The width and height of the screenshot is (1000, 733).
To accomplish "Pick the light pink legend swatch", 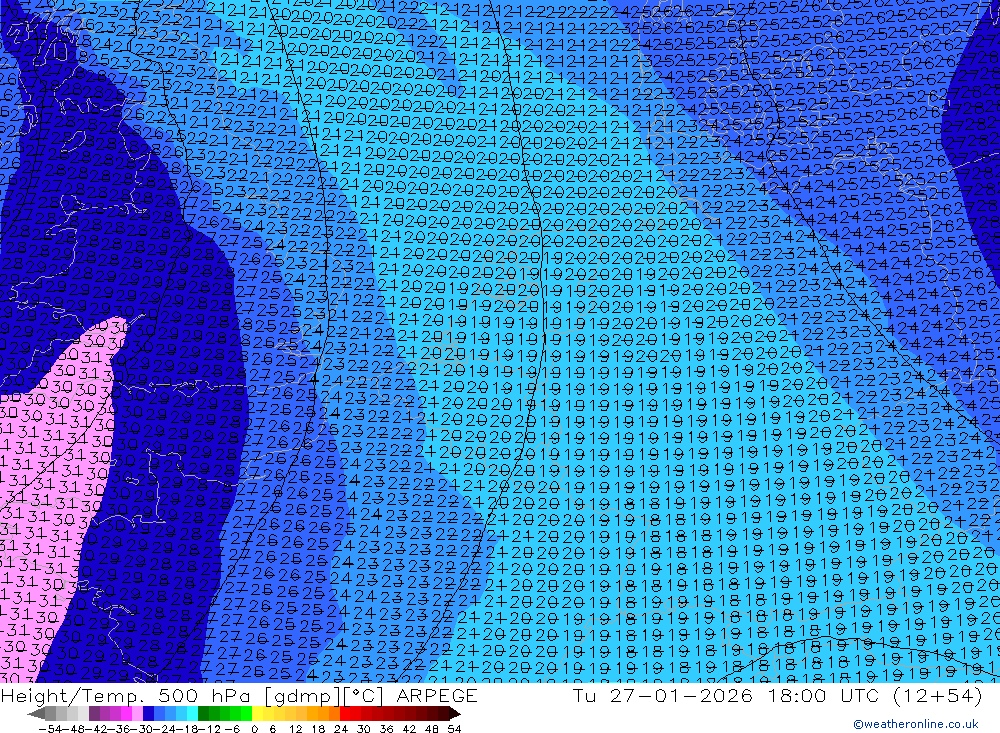I will [x=137, y=714].
